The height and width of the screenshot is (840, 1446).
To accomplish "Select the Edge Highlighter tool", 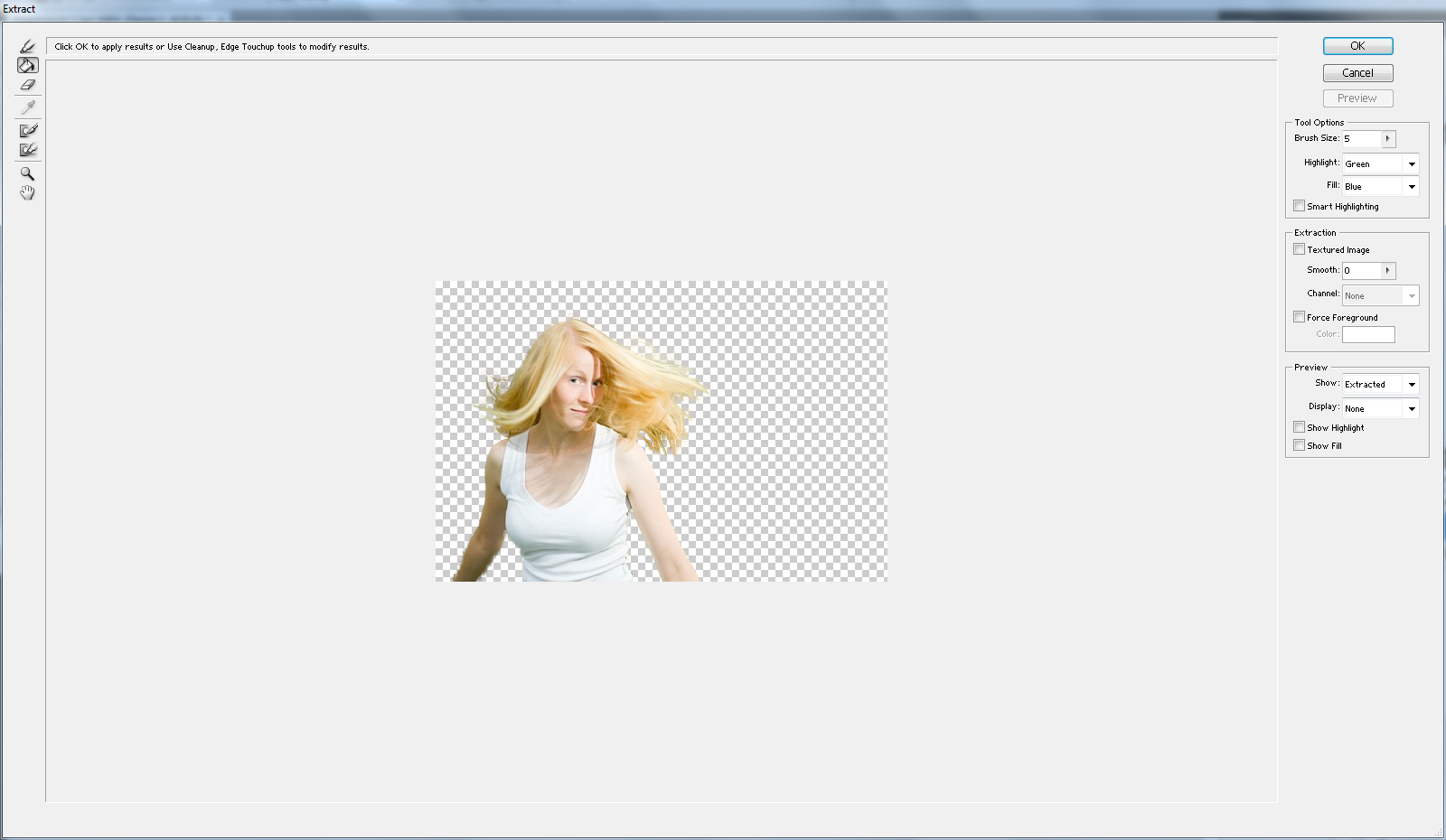I will tap(27, 46).
